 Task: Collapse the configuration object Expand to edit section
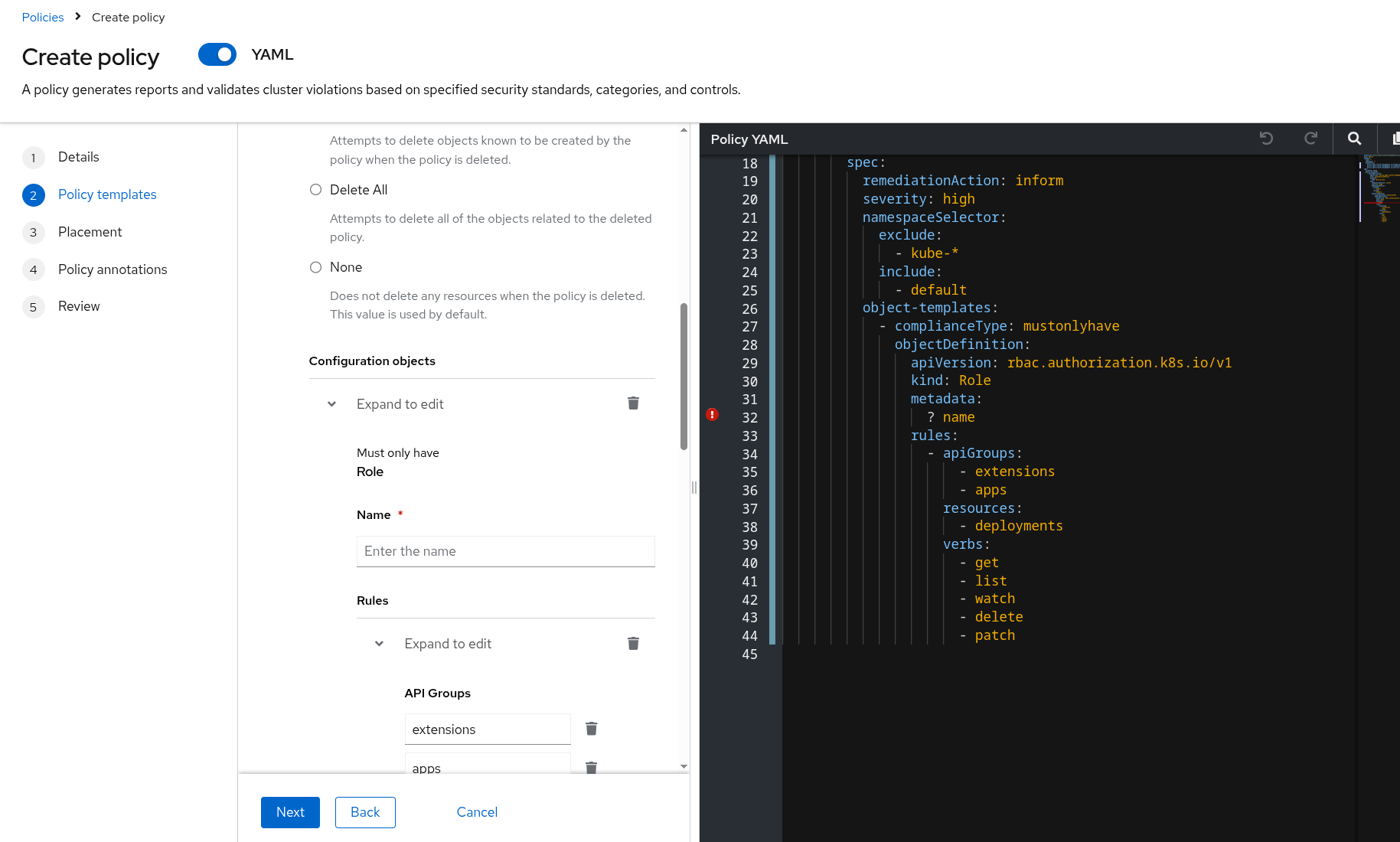click(331, 404)
